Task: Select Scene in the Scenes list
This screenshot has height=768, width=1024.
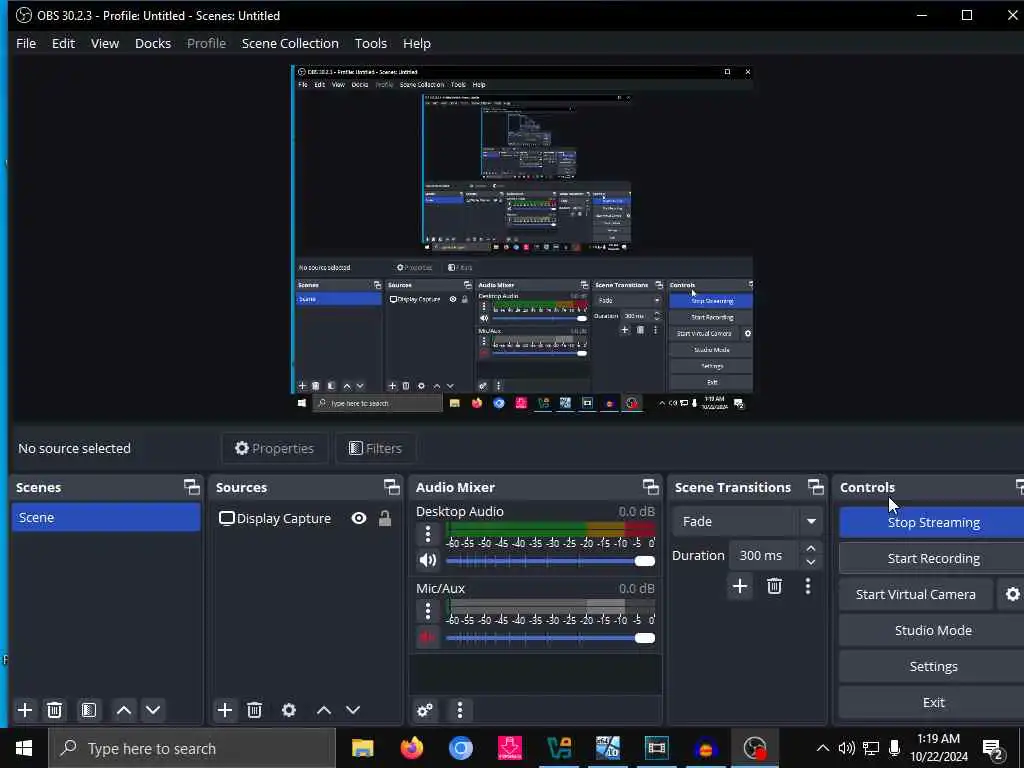Action: 106,517
